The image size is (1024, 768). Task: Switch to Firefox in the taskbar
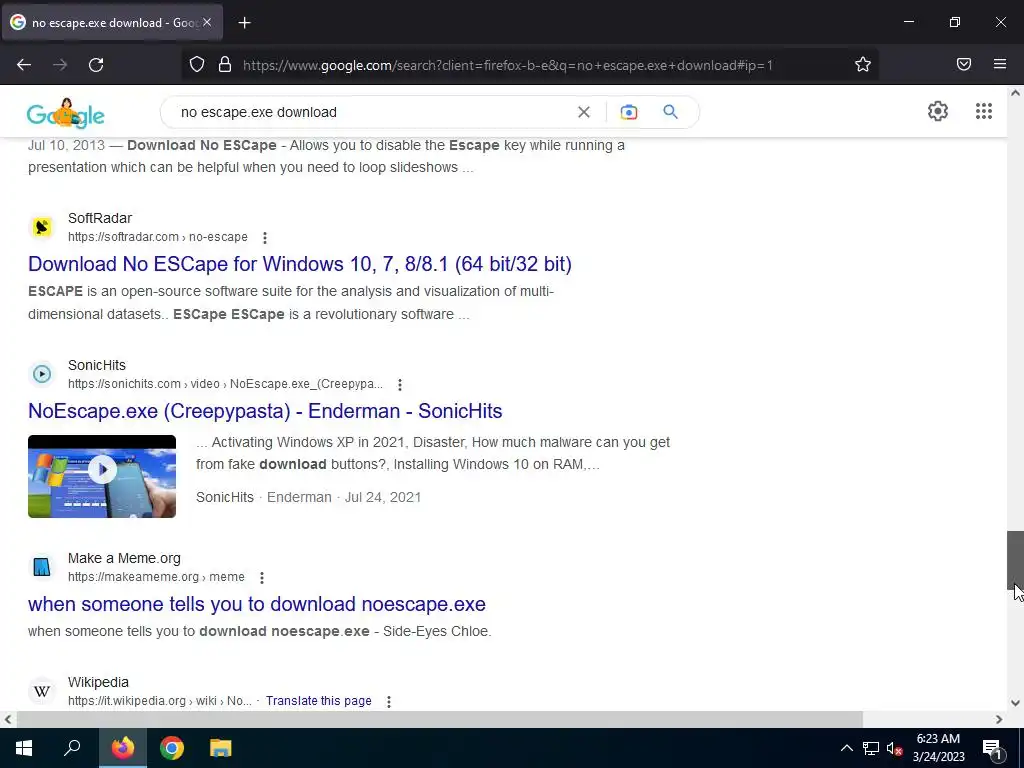tap(123, 748)
